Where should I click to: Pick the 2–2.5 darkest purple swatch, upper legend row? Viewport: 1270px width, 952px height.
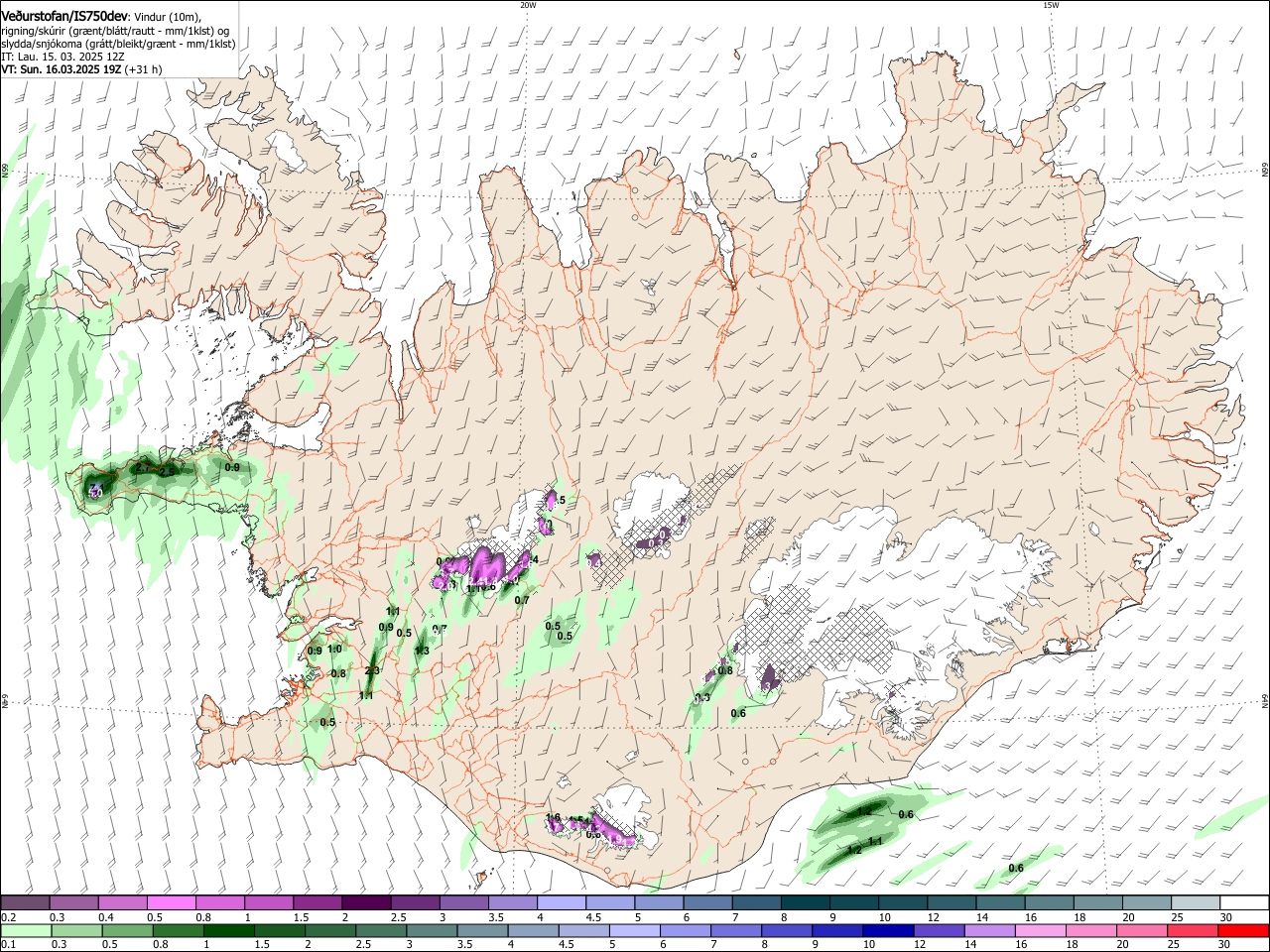click(x=367, y=903)
